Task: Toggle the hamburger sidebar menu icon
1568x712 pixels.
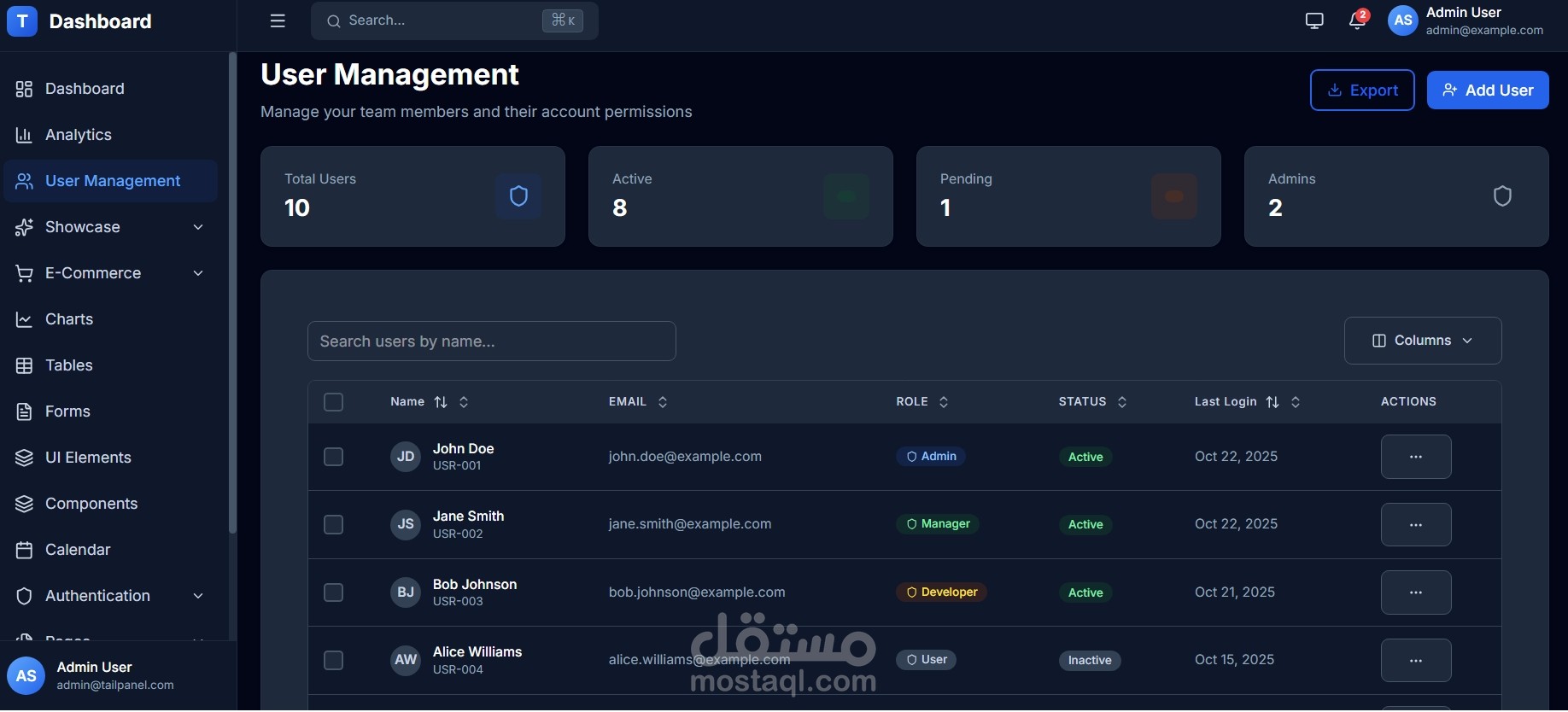Action: [x=278, y=20]
